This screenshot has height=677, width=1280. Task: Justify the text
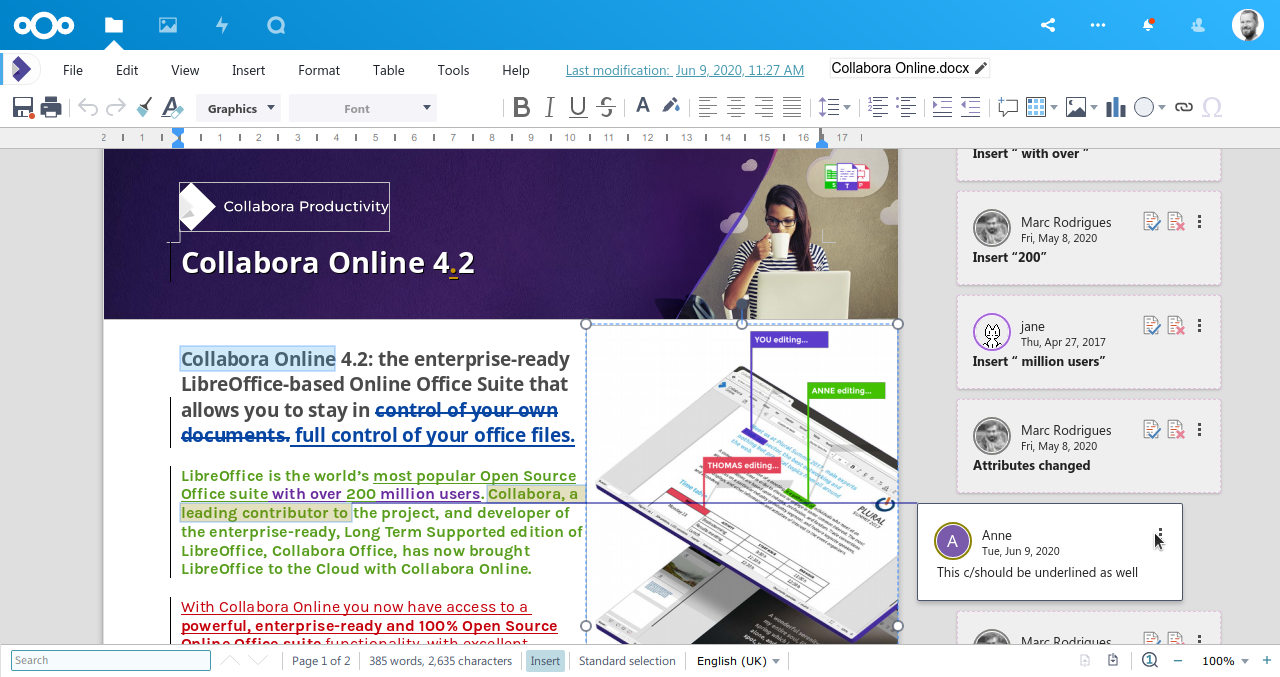pos(792,107)
